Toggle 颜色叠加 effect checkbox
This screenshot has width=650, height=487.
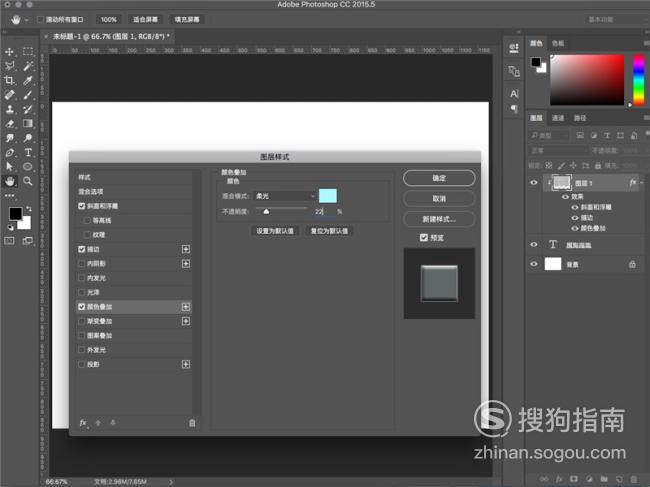pyautogui.click(x=82, y=307)
